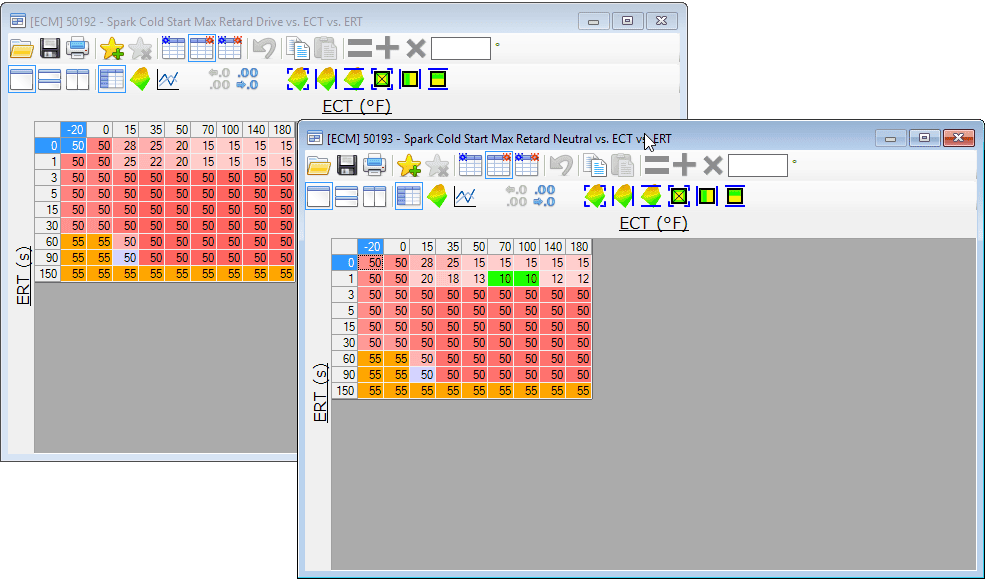Select top-left corner cell of Neutral table
Viewport: 988px width, 582px height.
click(345, 247)
